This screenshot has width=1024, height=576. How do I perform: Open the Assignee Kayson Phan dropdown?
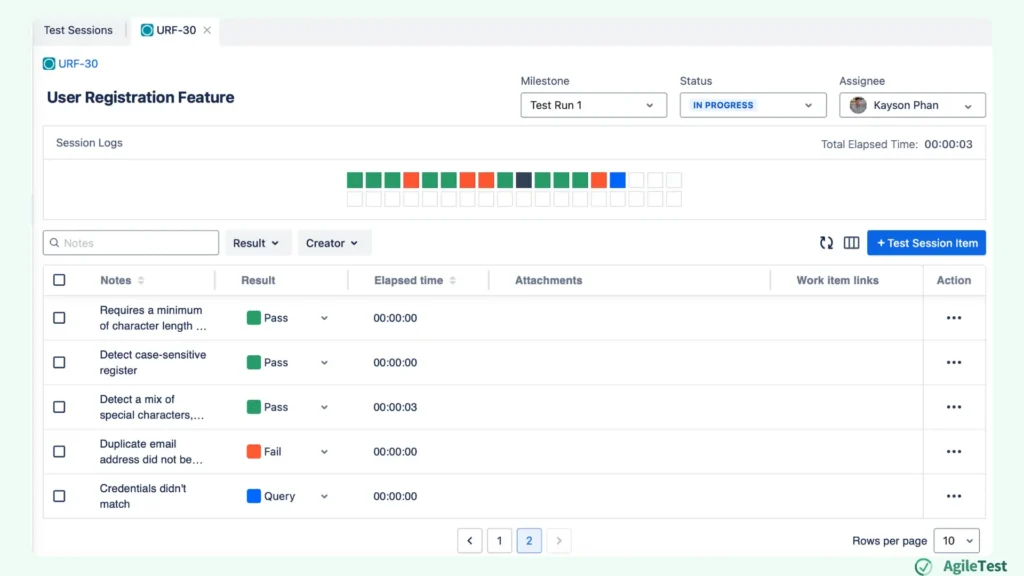911,105
